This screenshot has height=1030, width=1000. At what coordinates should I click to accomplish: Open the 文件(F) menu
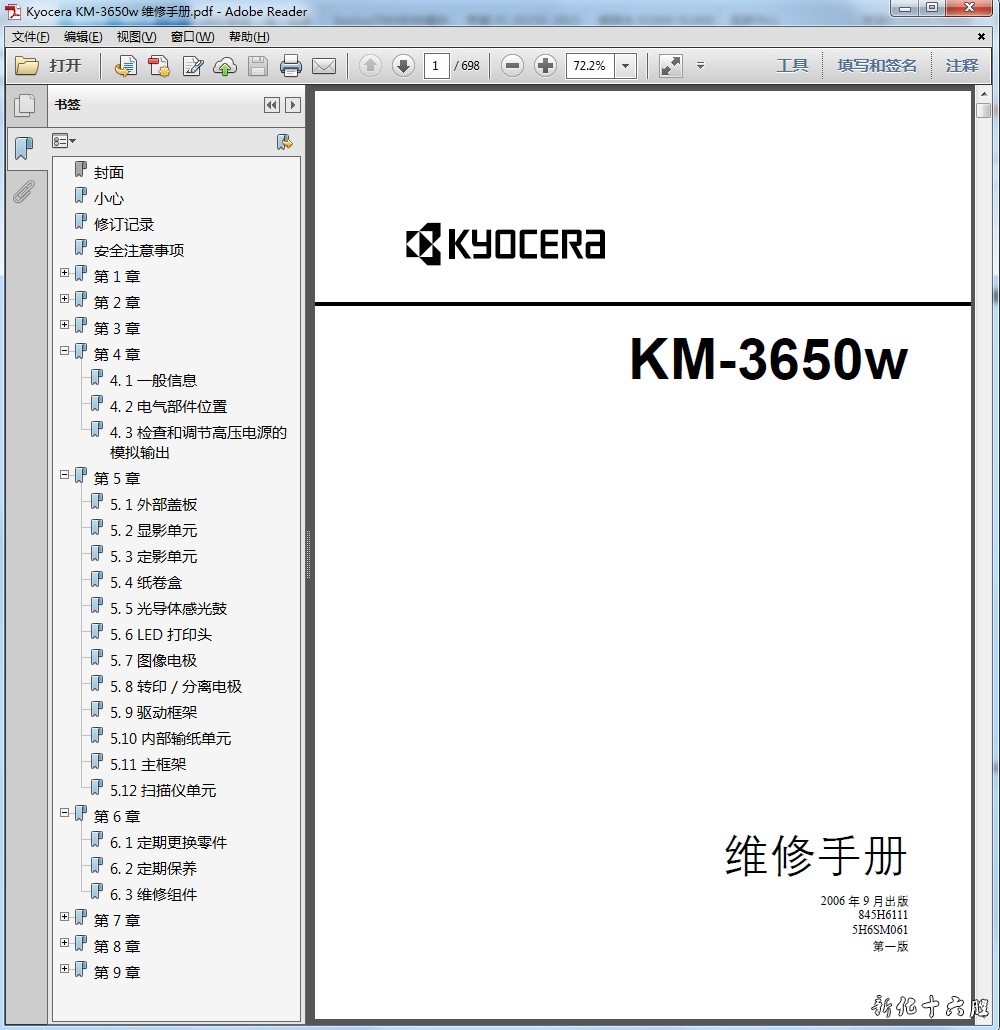30,37
